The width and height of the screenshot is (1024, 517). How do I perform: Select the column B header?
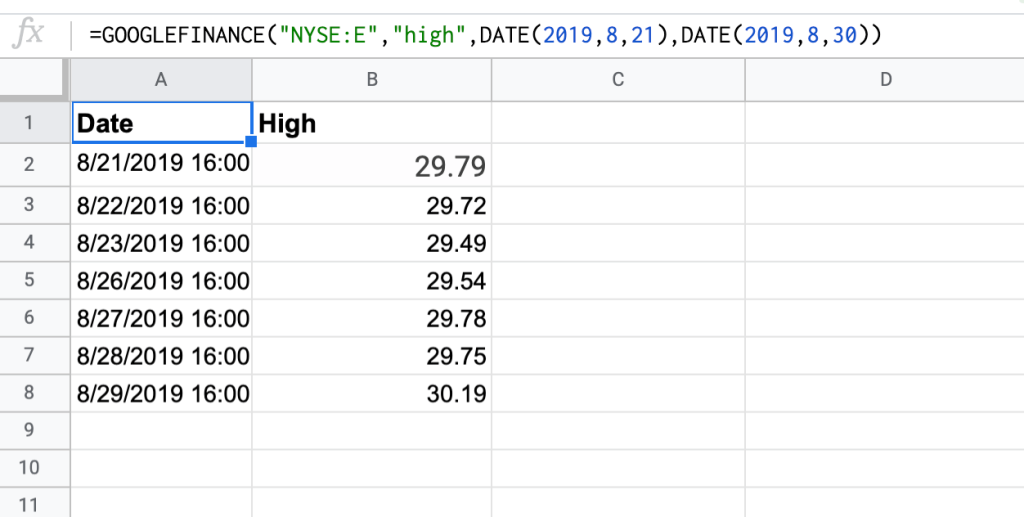[371, 79]
